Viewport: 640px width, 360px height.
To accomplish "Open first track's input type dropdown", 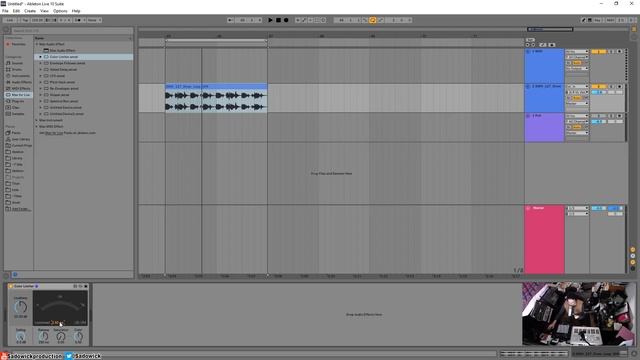I will (x=577, y=52).
